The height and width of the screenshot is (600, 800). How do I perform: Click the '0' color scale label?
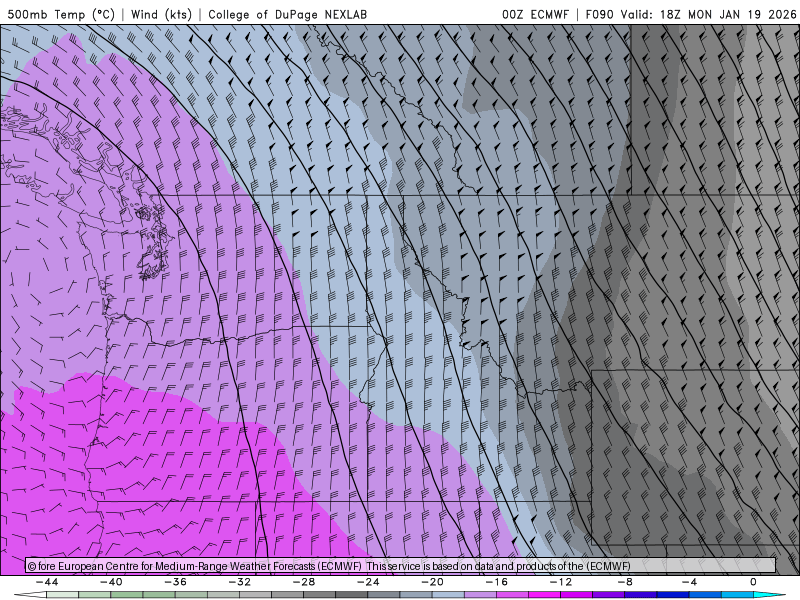(x=754, y=582)
